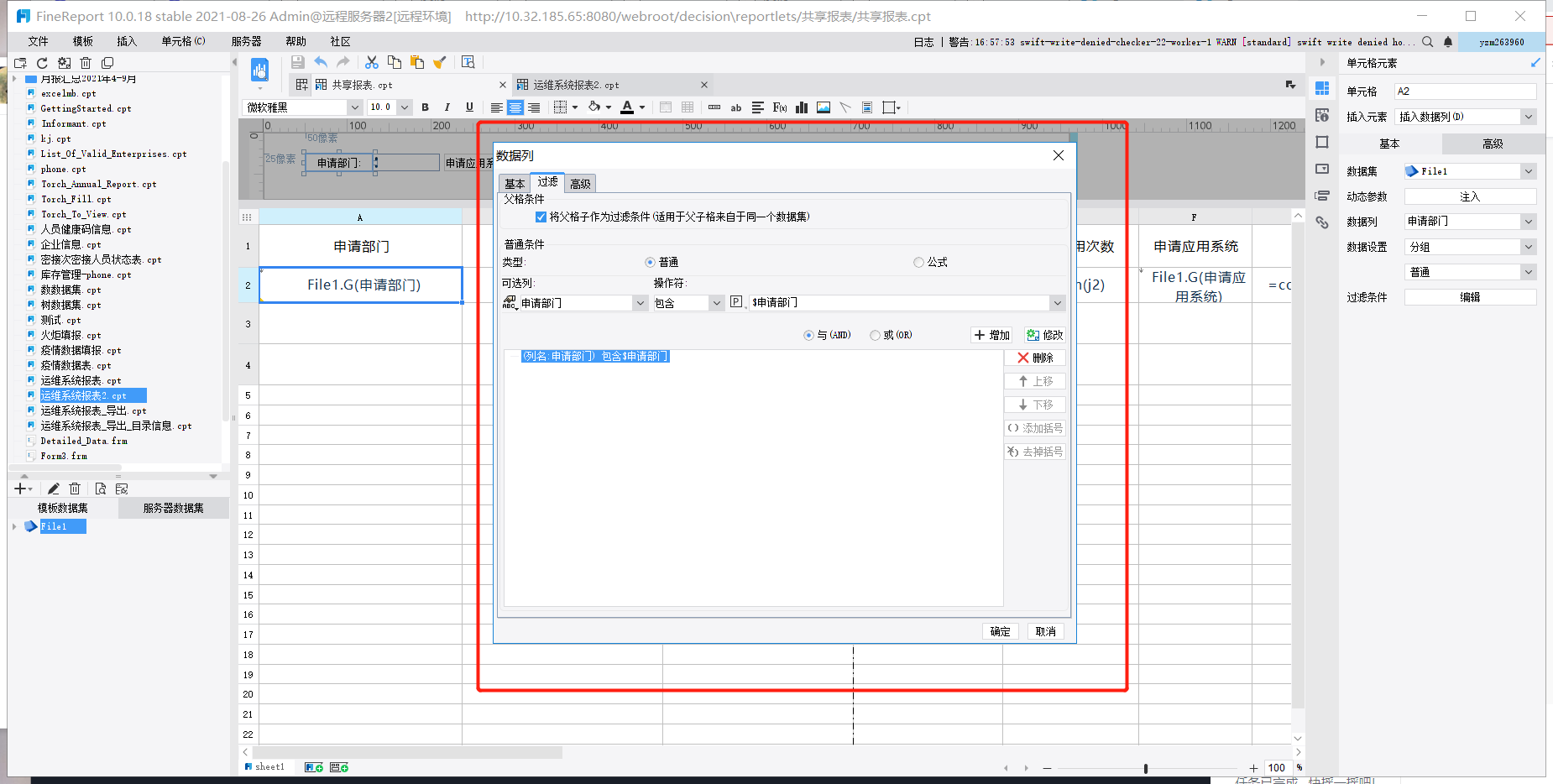Screen dimensions: 1553x784
Task: Open the 服务器 menu
Action: pyautogui.click(x=246, y=41)
